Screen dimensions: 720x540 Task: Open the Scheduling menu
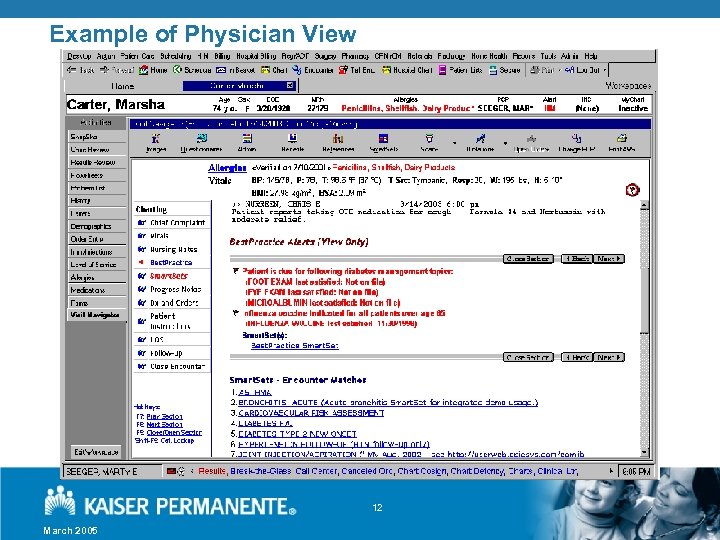[175, 56]
